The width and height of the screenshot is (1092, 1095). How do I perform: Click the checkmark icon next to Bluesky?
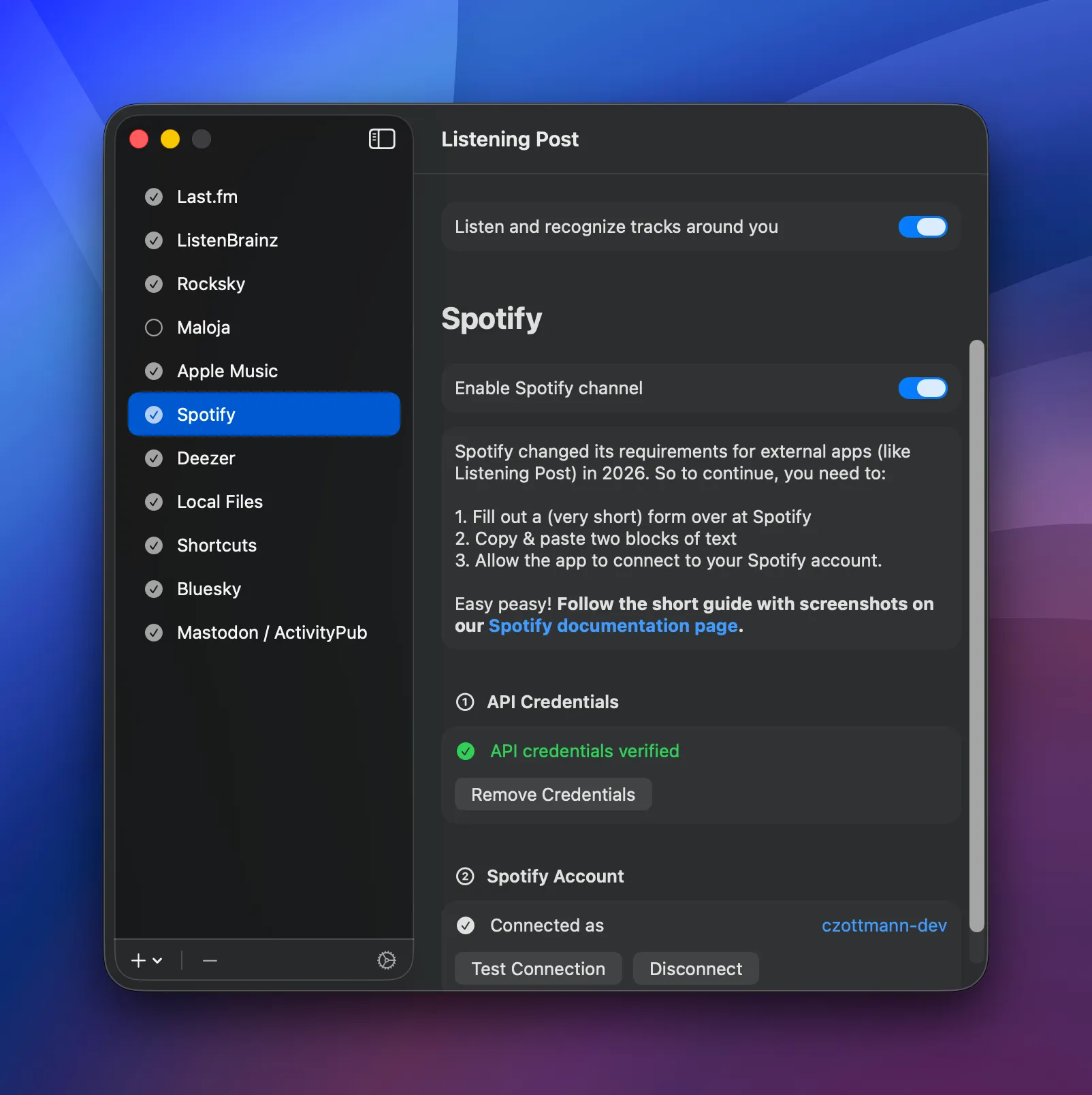pyautogui.click(x=154, y=589)
